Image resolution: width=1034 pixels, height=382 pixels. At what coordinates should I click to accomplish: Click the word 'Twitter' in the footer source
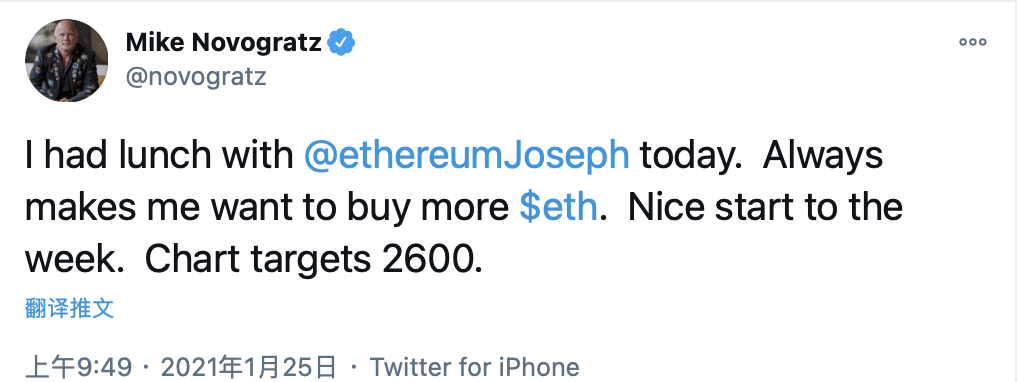pos(408,366)
